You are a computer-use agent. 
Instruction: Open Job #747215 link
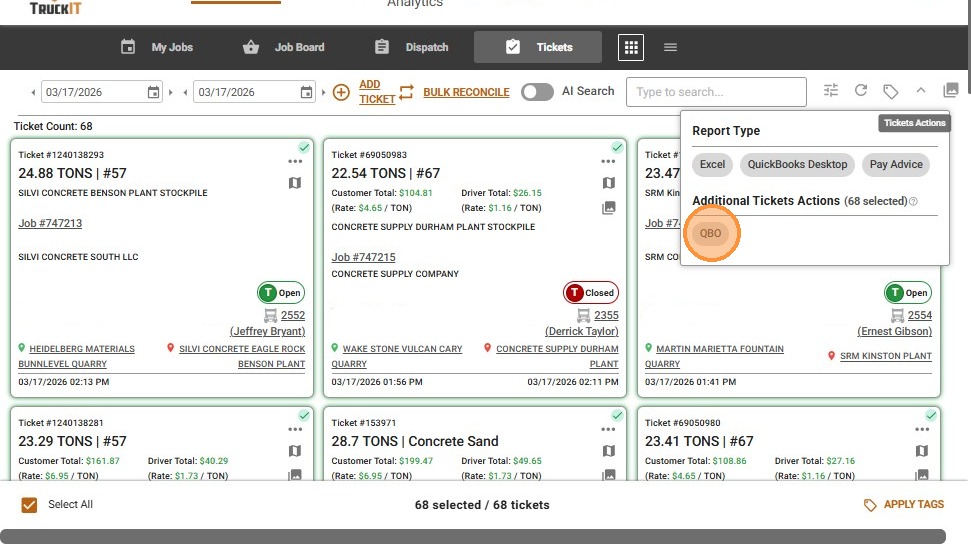click(364, 257)
